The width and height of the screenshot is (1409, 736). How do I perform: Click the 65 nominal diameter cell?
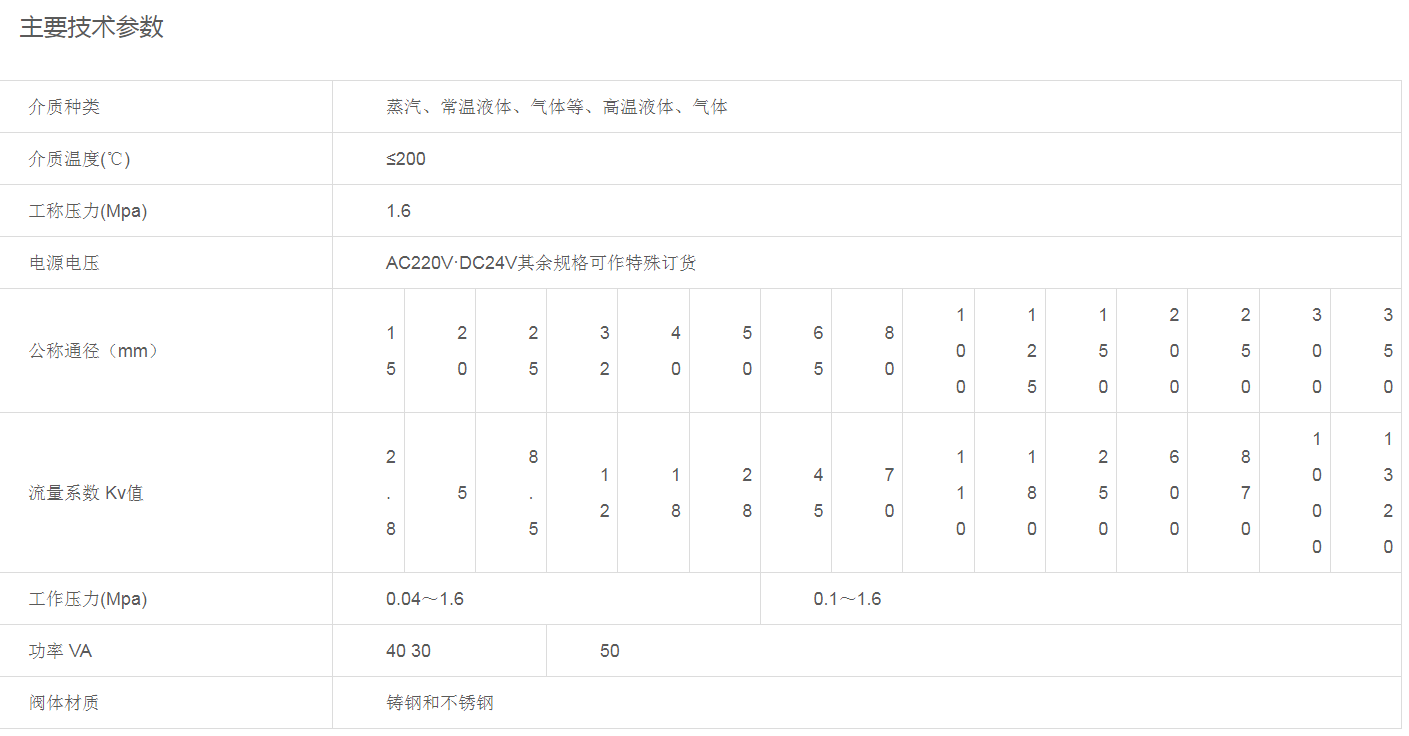[x=818, y=351]
